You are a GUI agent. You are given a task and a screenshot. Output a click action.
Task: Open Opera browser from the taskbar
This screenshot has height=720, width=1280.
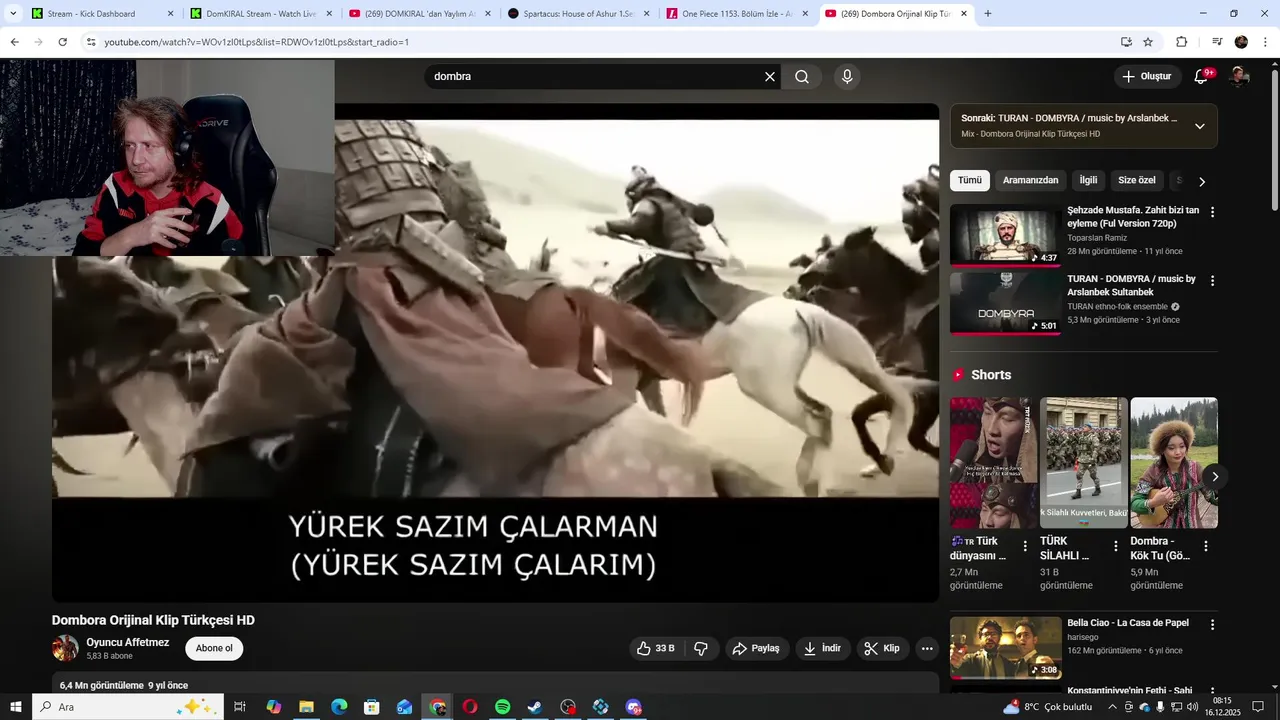point(470,707)
